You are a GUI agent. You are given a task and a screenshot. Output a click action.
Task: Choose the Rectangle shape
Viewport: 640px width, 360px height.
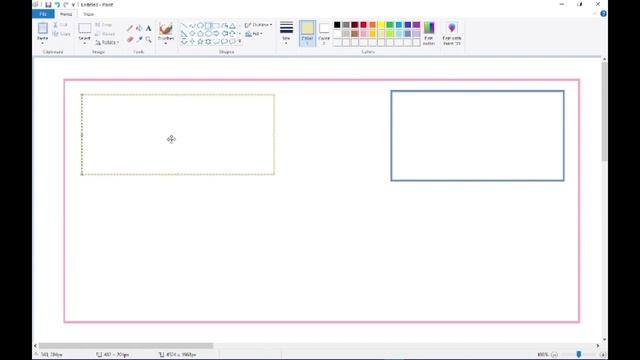pyautogui.click(x=208, y=26)
